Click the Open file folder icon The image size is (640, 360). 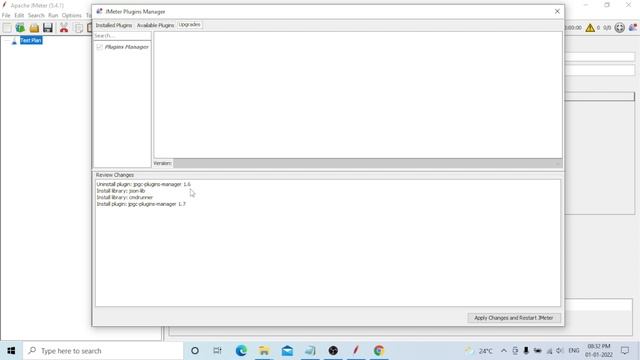34,28
